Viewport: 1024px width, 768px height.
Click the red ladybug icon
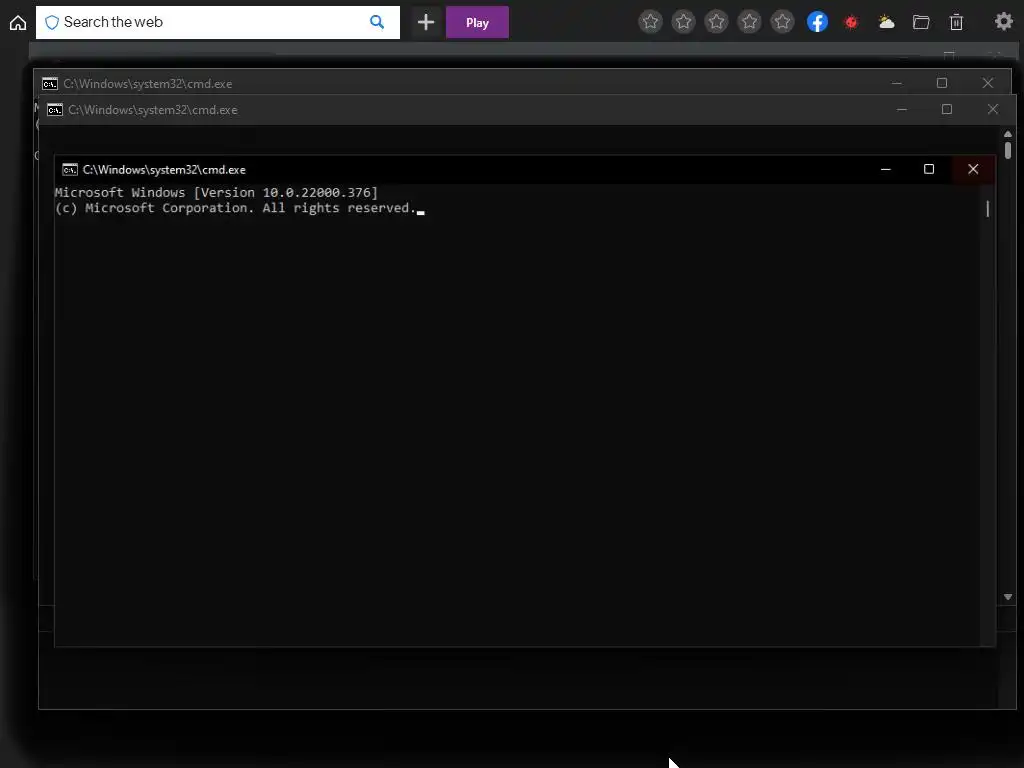point(851,22)
